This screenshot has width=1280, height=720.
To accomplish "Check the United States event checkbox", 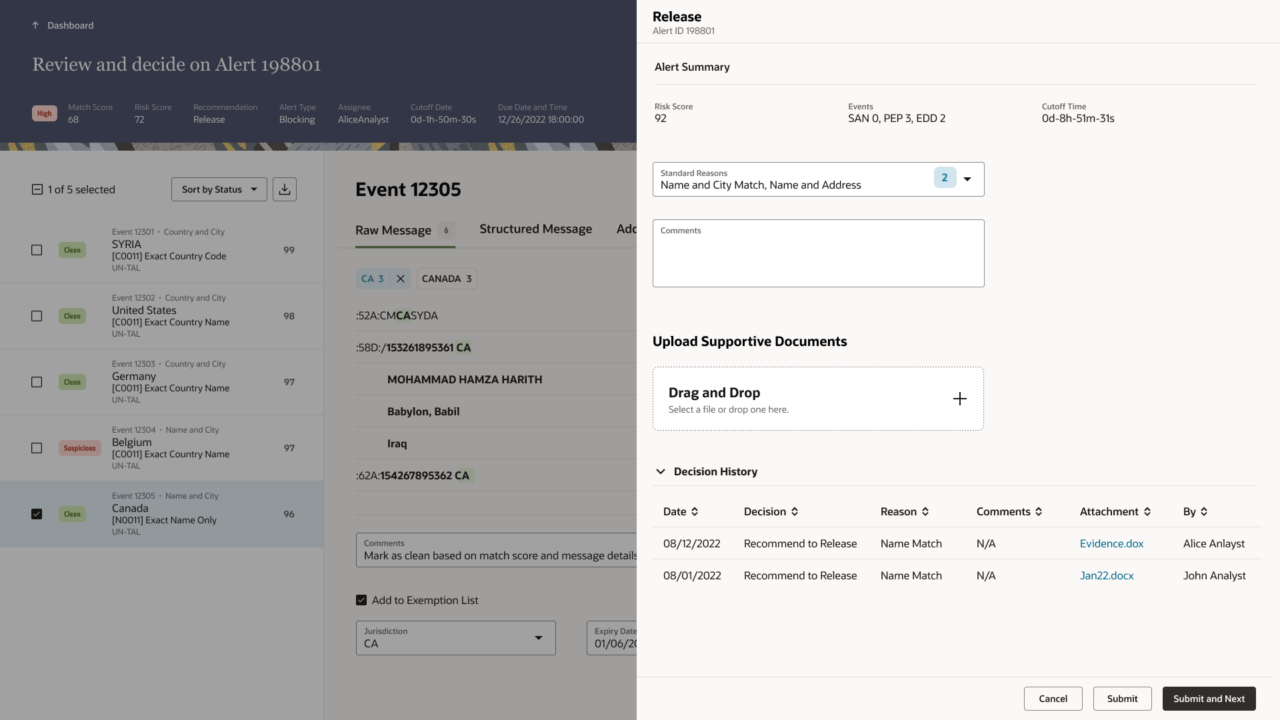I will [37, 316].
